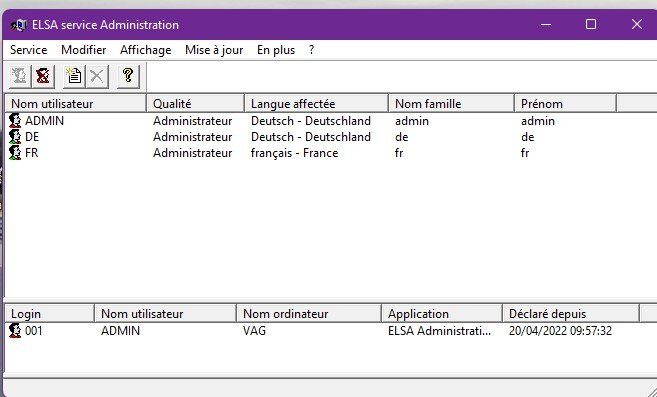The width and height of the screenshot is (657, 397).
Task: Sort by Prénom column header
Action: pos(565,104)
